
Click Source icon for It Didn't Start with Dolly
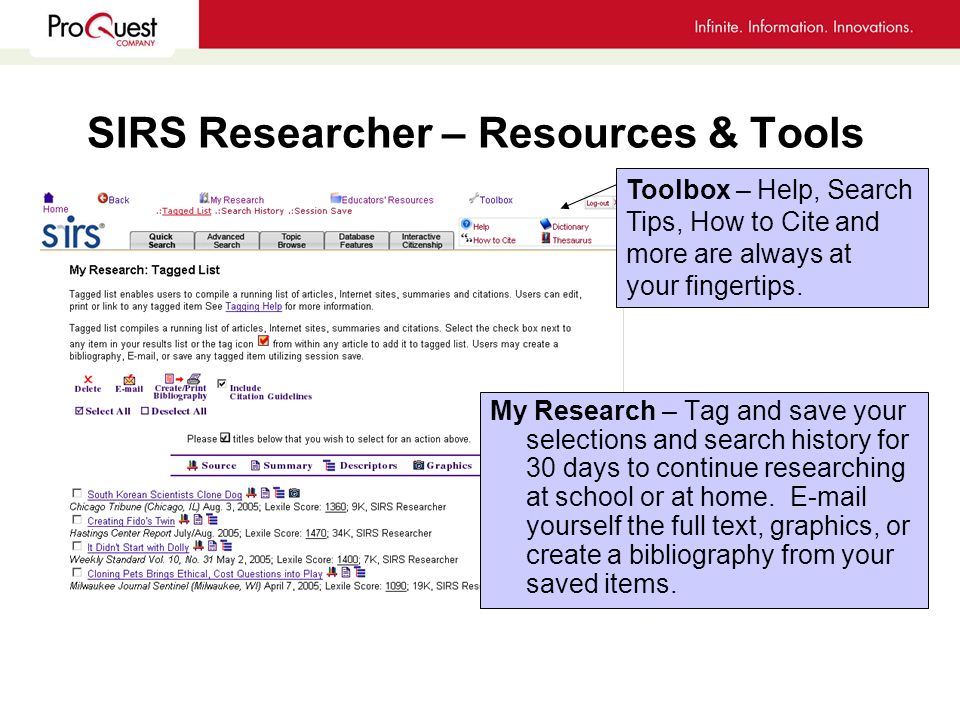198,545
